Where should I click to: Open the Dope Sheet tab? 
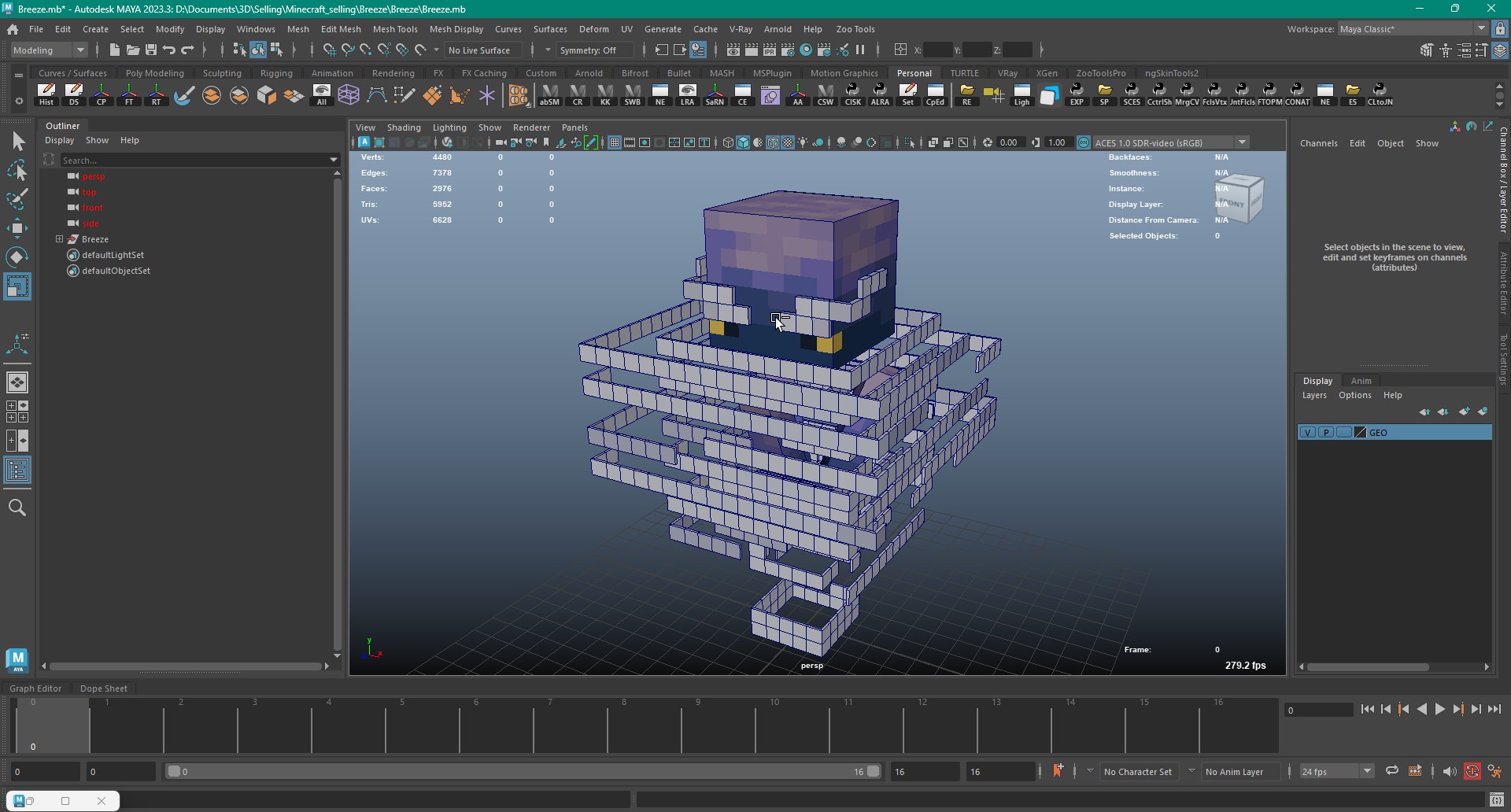104,688
